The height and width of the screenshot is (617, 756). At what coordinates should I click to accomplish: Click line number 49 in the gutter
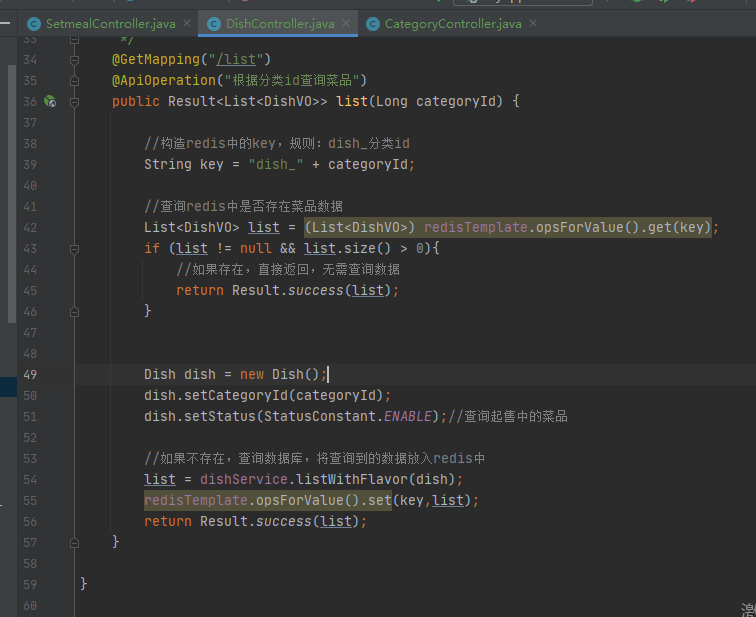tap(30, 375)
